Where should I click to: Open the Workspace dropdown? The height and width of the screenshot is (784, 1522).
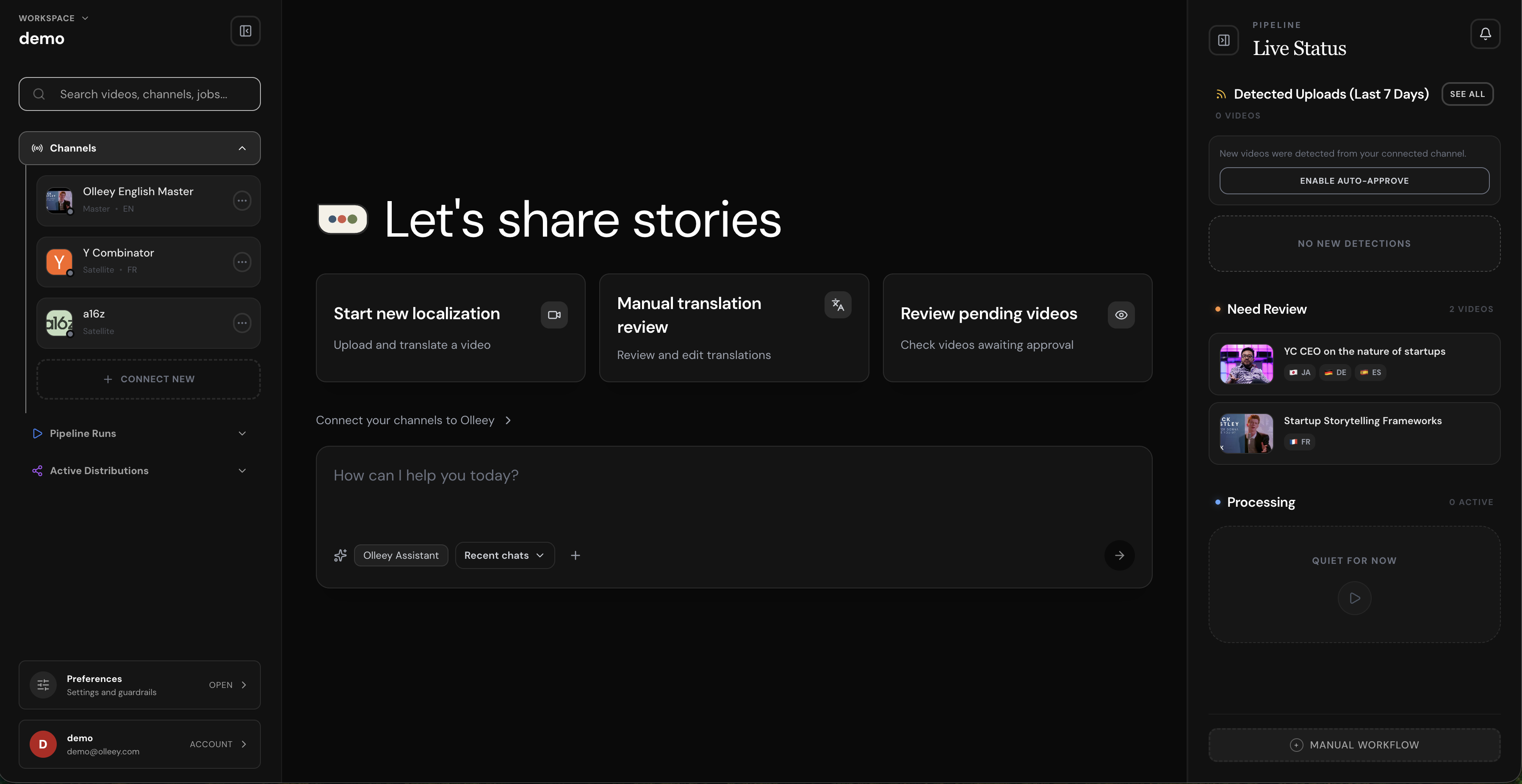click(53, 18)
